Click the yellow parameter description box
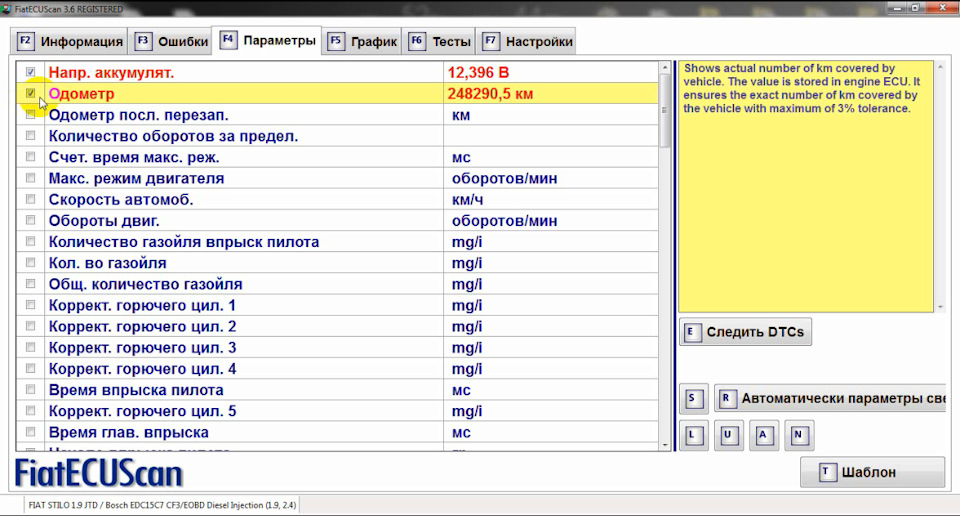This screenshot has width=960, height=516. [806, 186]
